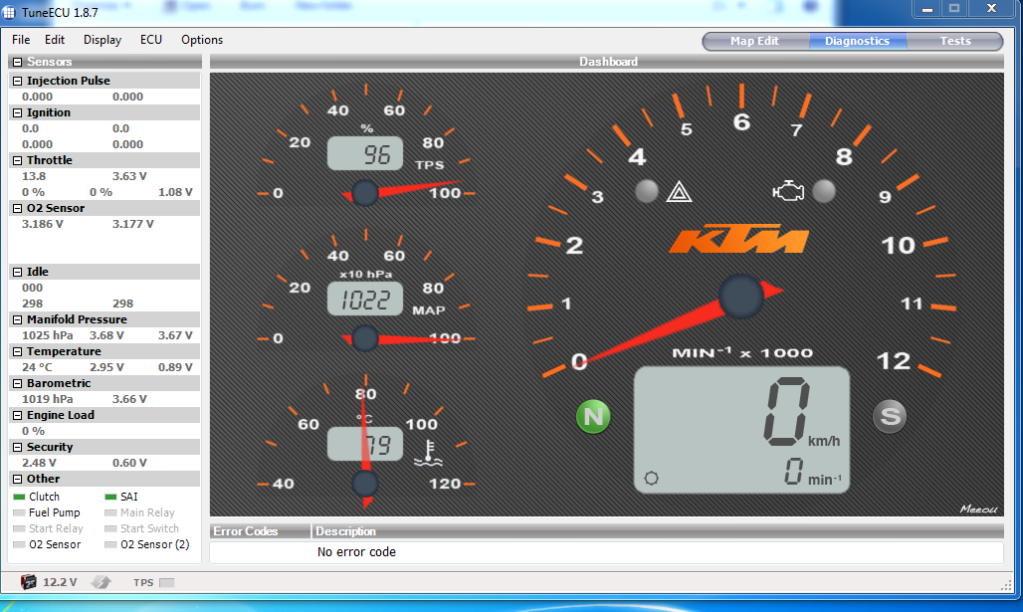Click the engine warning light icon
The height and width of the screenshot is (612, 1023).
[x=789, y=191]
